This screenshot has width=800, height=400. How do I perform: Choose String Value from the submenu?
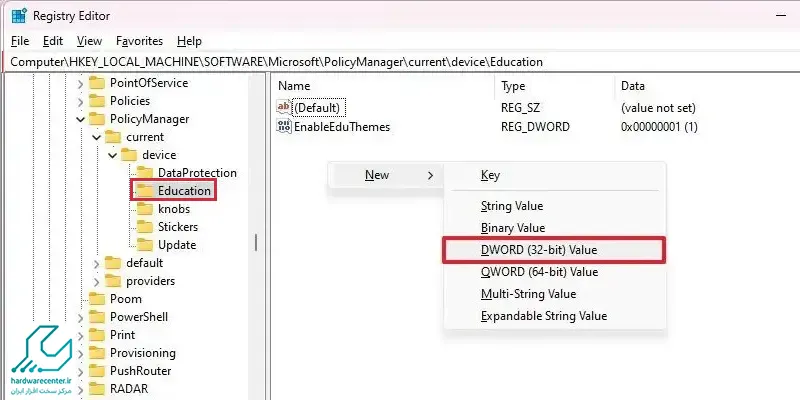pos(555,206)
